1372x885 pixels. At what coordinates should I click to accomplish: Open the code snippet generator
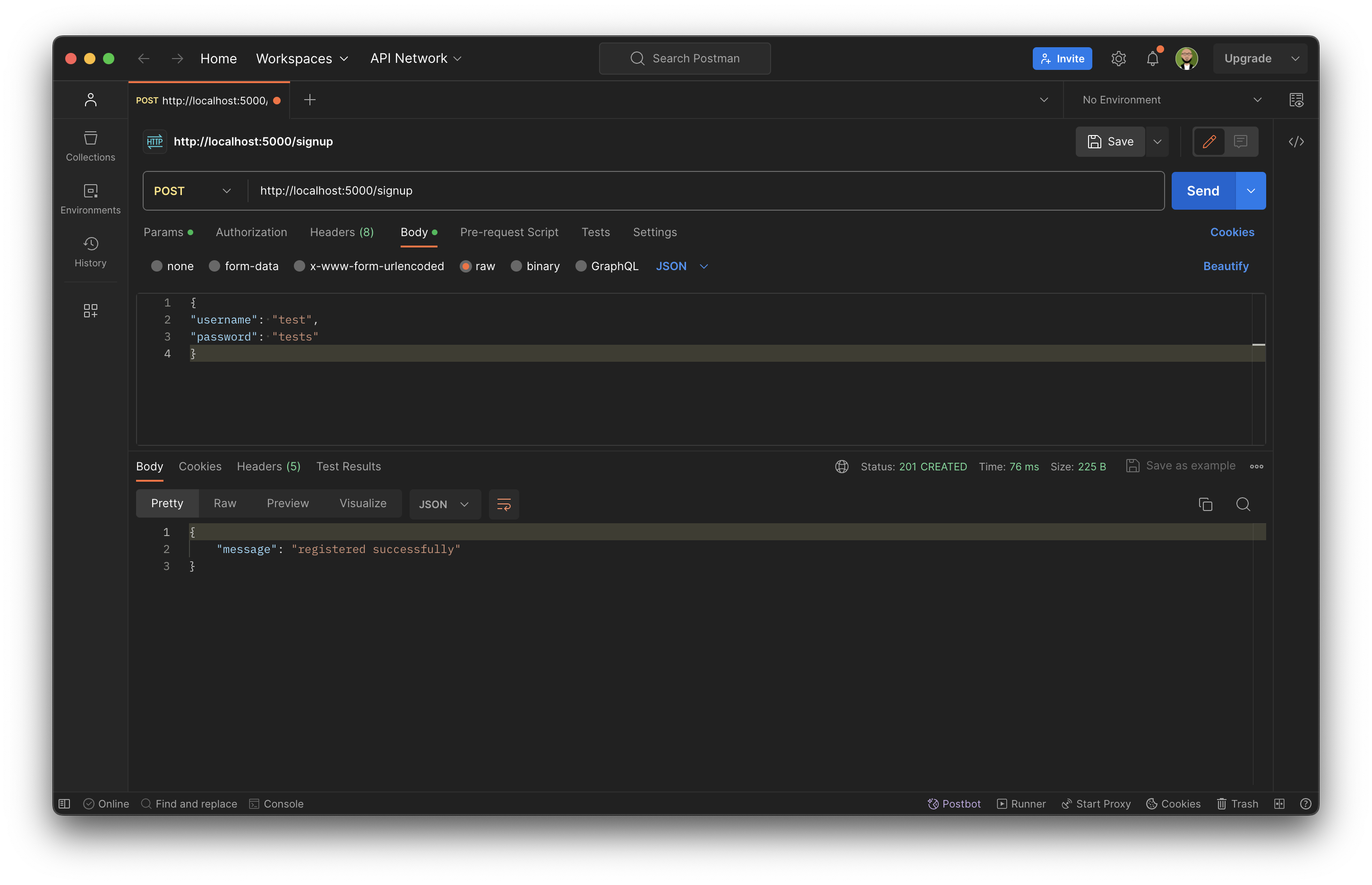(x=1296, y=141)
